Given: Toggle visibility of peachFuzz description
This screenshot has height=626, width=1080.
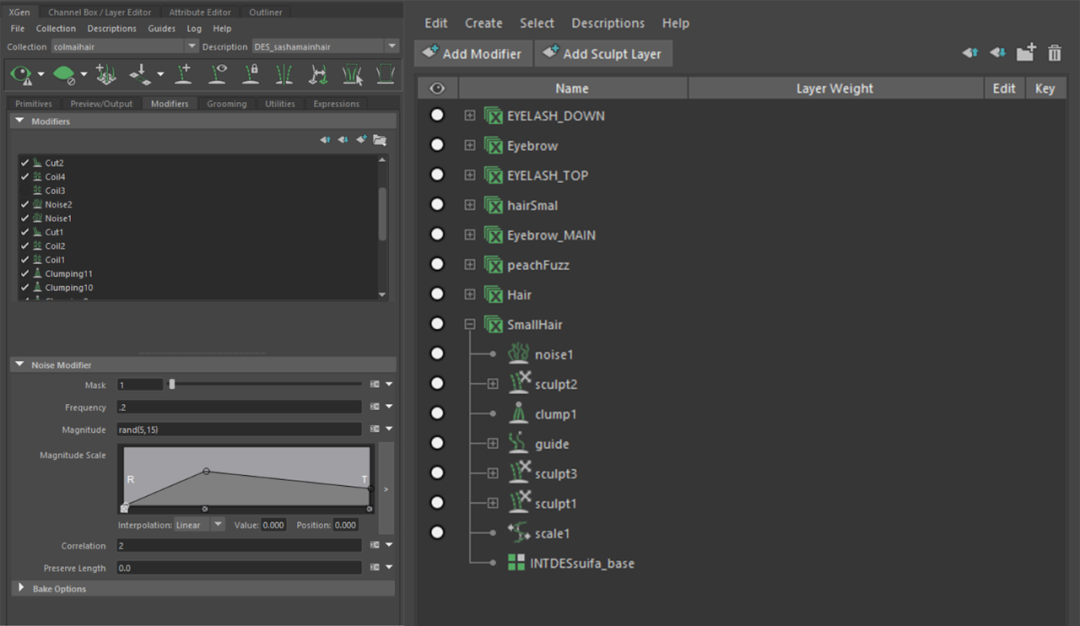Looking at the screenshot, I should pos(437,264).
